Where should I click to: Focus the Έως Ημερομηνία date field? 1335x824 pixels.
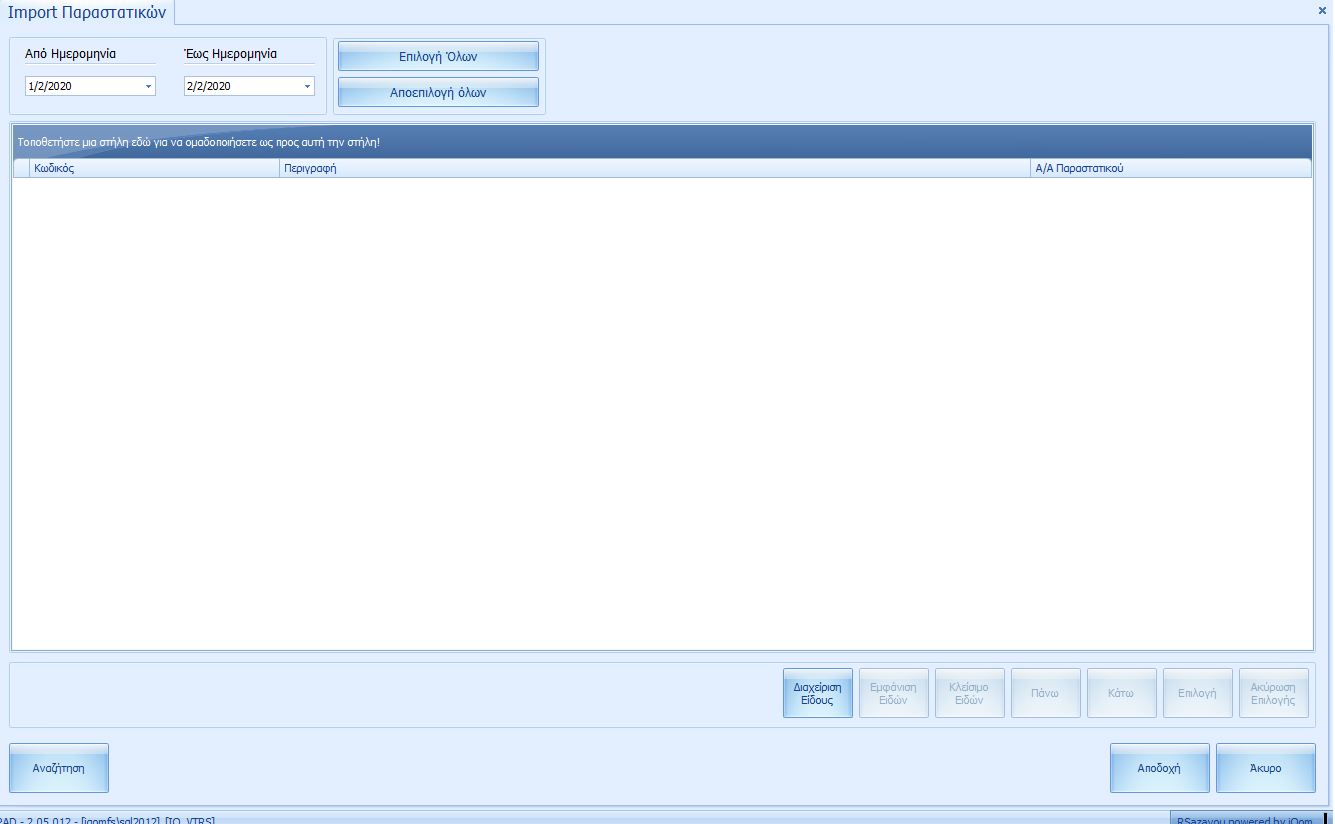pos(242,87)
